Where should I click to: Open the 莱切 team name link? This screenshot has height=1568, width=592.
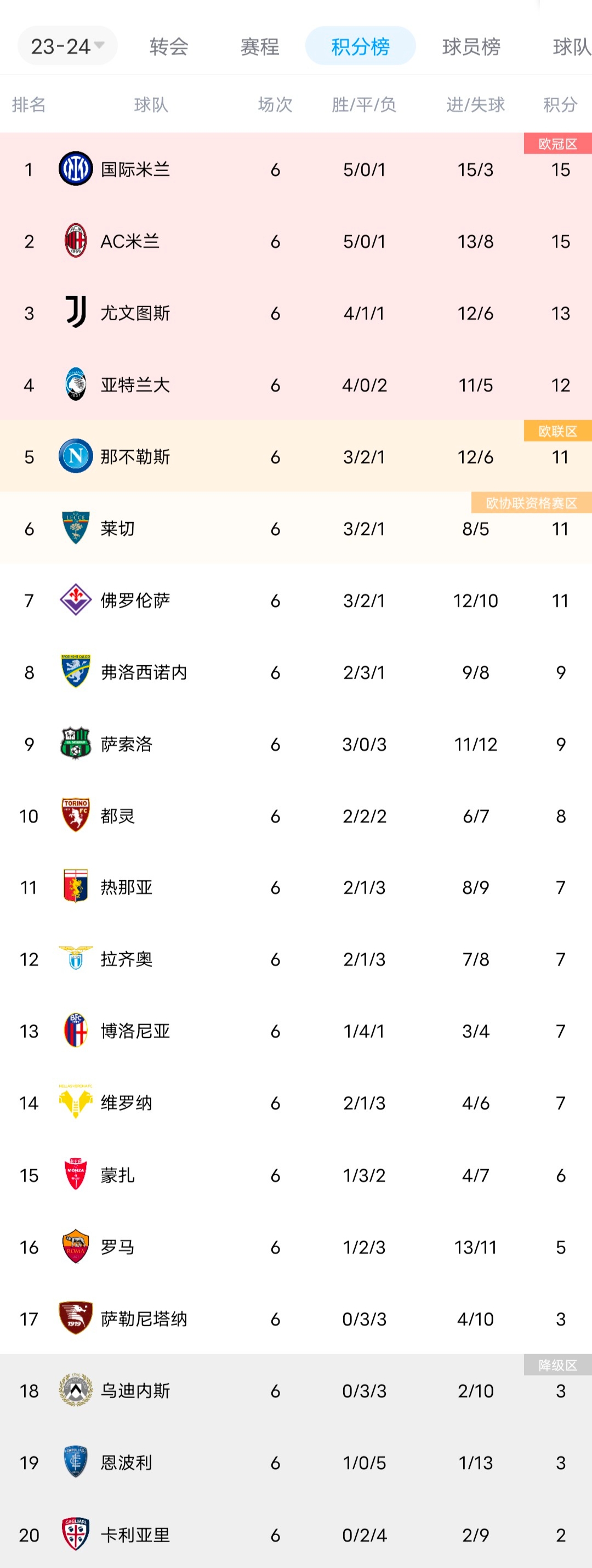click(117, 528)
